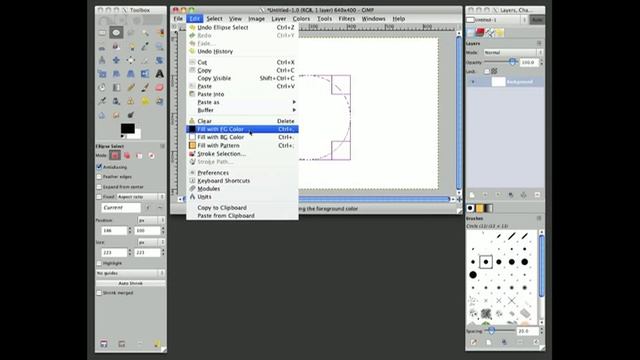Enable the Highlight checkbox
The width and height of the screenshot is (640, 360).
[x=99, y=263]
